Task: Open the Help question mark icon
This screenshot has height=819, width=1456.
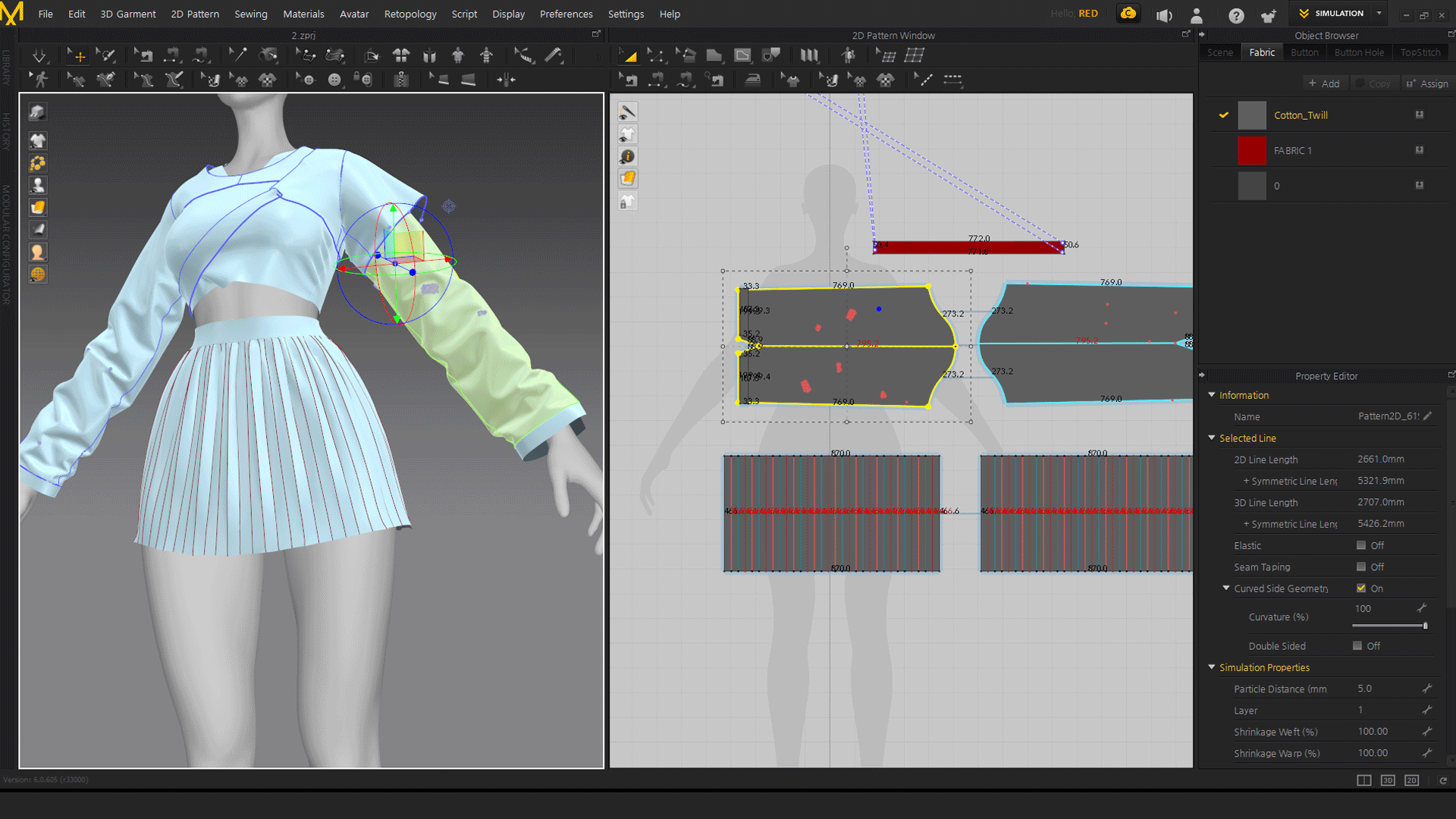Action: 1236,15
